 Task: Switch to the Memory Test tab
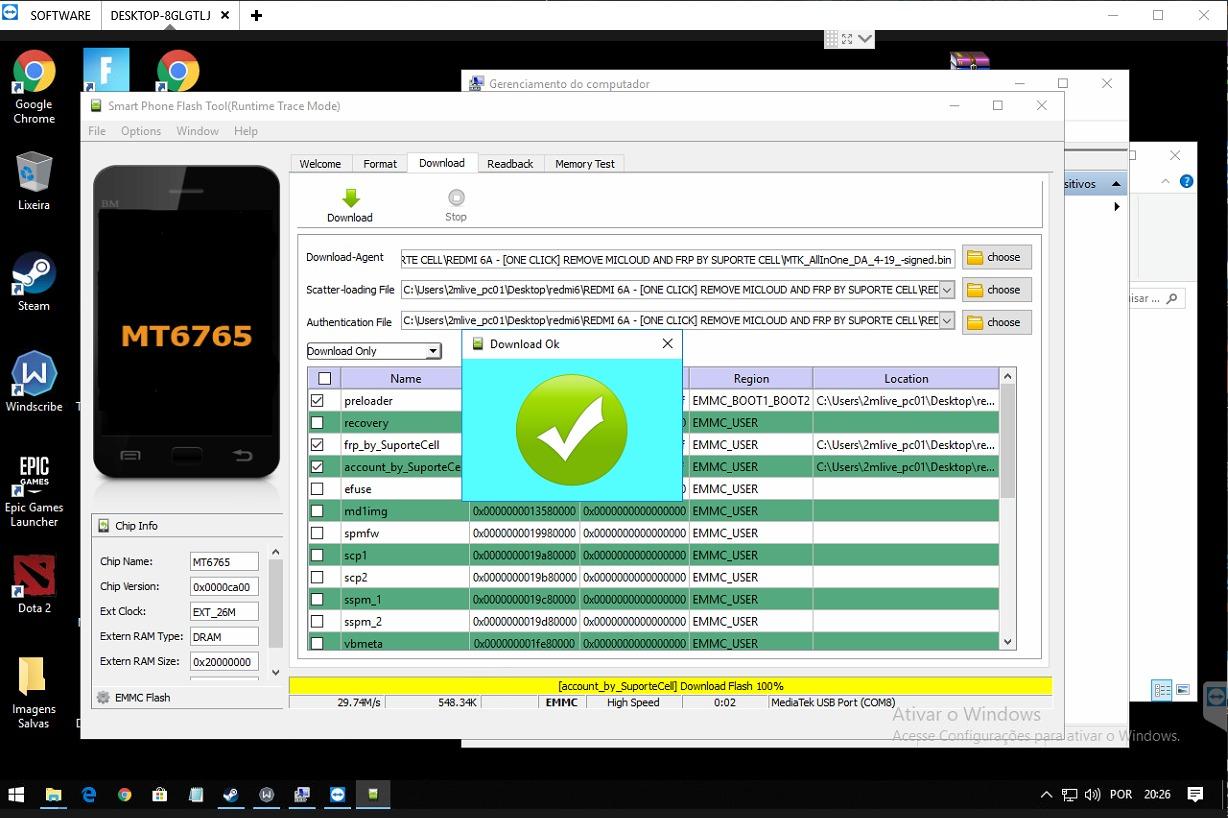585,164
